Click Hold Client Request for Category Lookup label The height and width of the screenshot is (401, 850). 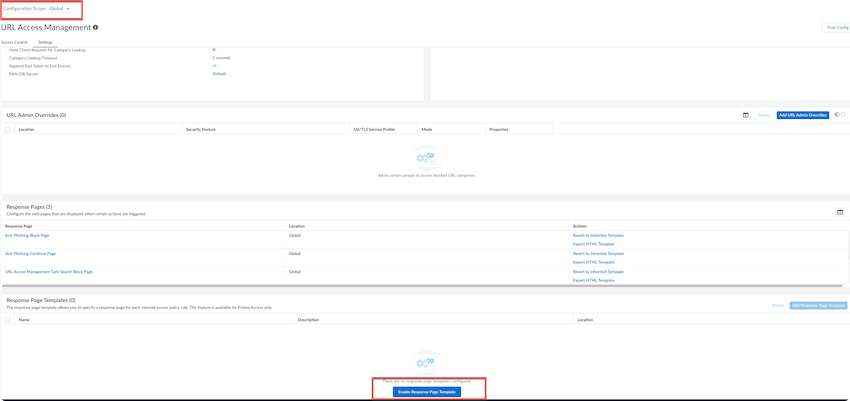[47, 50]
